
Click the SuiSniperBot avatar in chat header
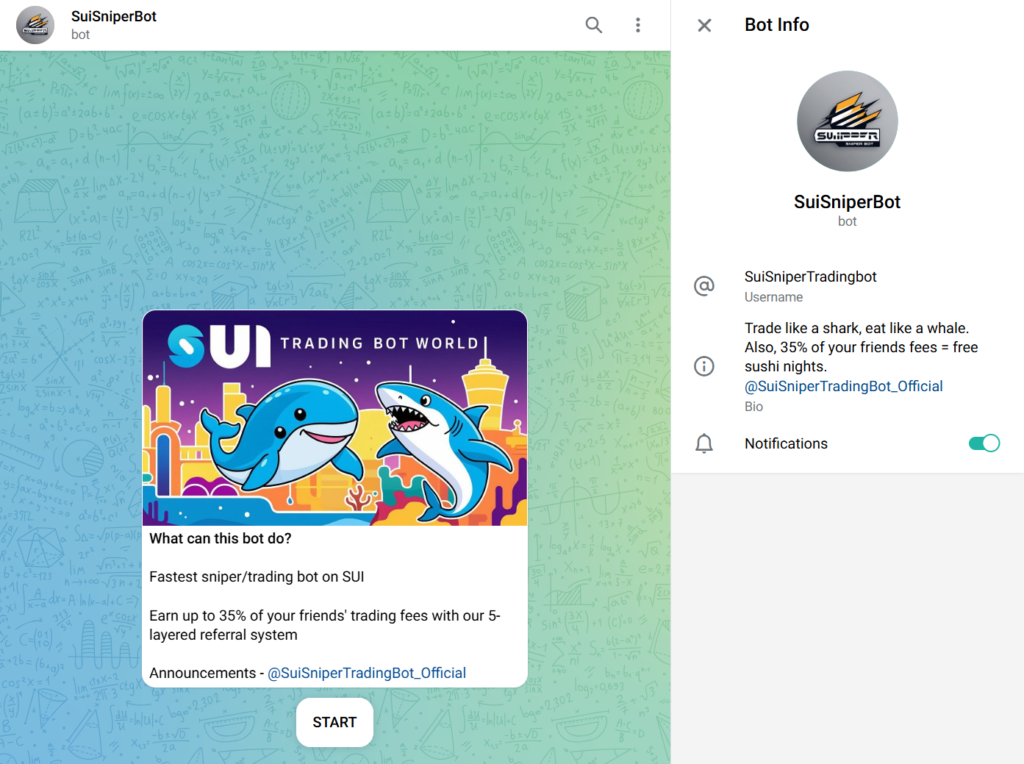coord(35,25)
